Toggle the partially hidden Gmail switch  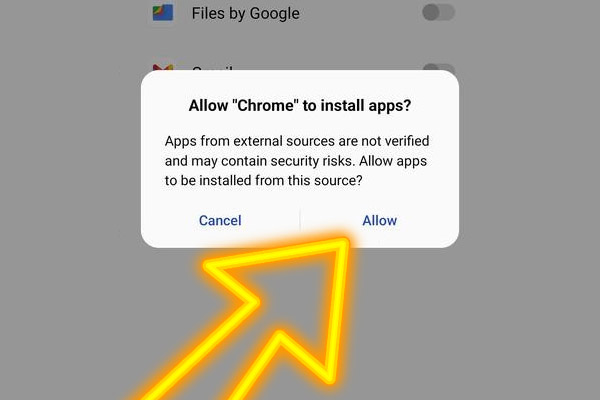pyautogui.click(x=439, y=67)
